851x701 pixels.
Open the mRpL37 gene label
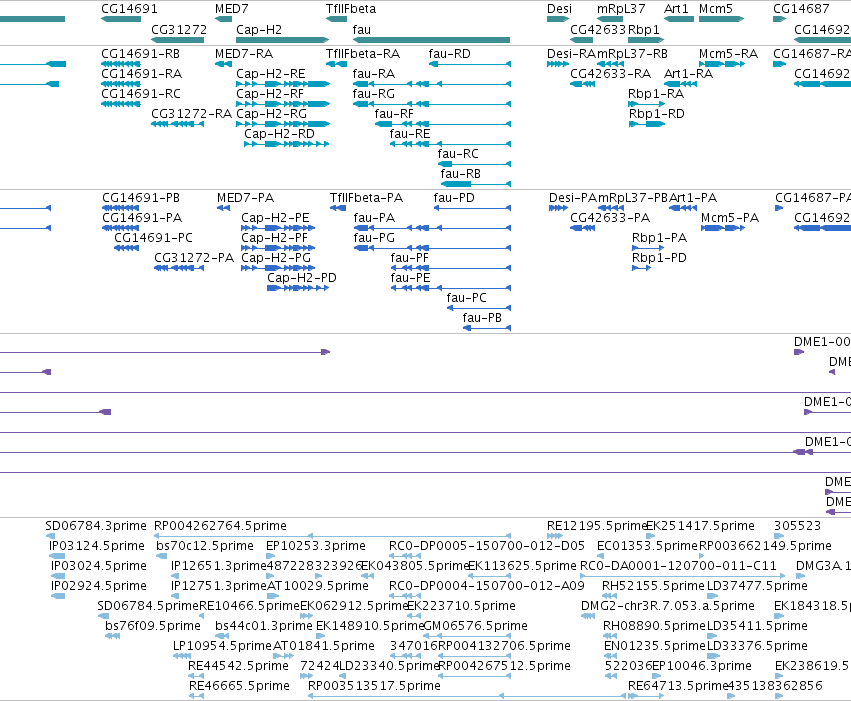(621, 9)
